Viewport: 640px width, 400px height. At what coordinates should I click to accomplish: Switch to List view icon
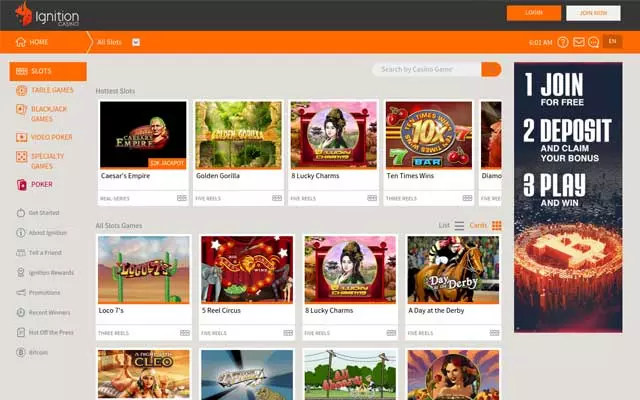click(459, 226)
